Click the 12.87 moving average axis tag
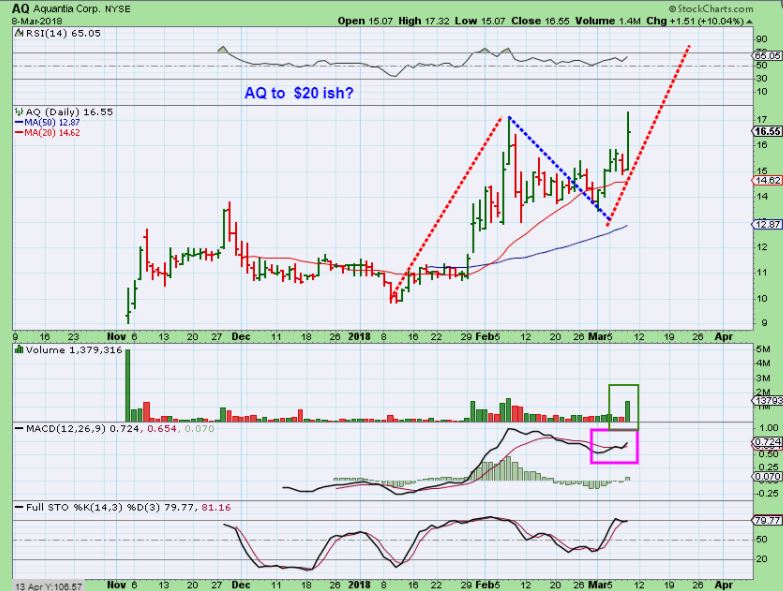This screenshot has width=783, height=591. click(x=767, y=225)
